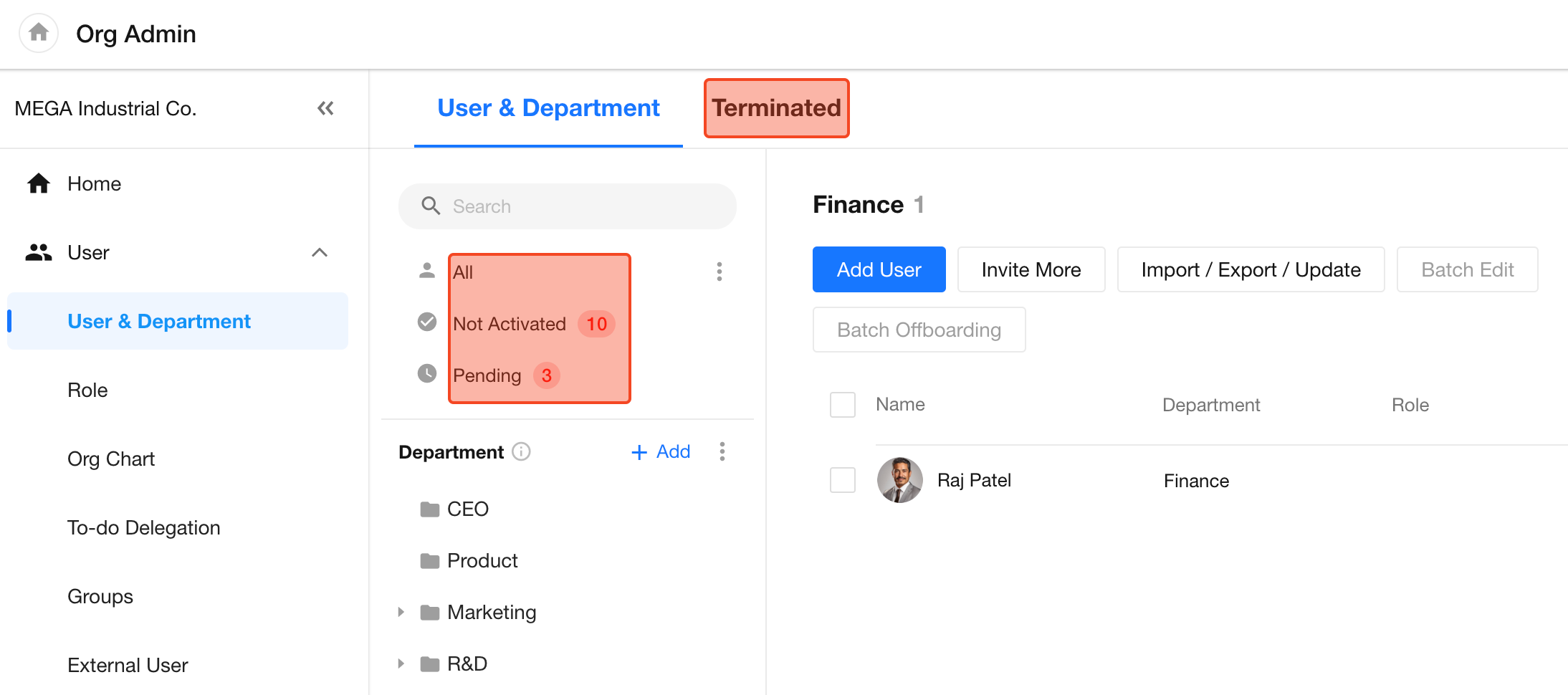Screen dimensions: 1568x695
Task: Collapse sidebar with double-chevron icon
Action: (x=325, y=108)
